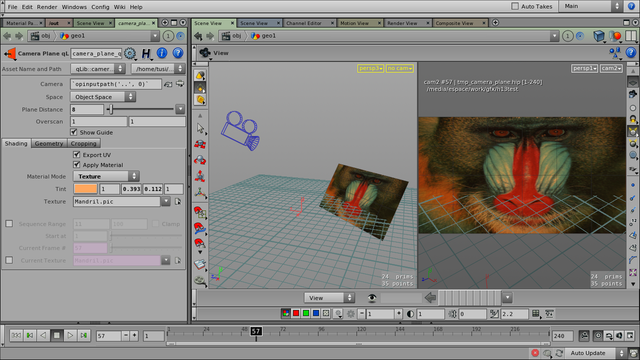Select the arrow Select tool in viewport toolbar
The height and width of the screenshot is (360, 640).
pyautogui.click(x=200, y=129)
